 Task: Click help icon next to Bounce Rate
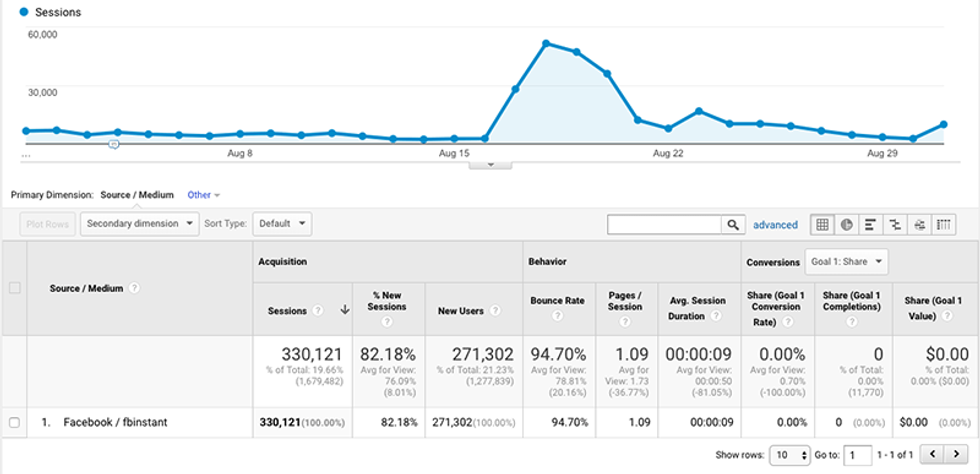point(556,316)
